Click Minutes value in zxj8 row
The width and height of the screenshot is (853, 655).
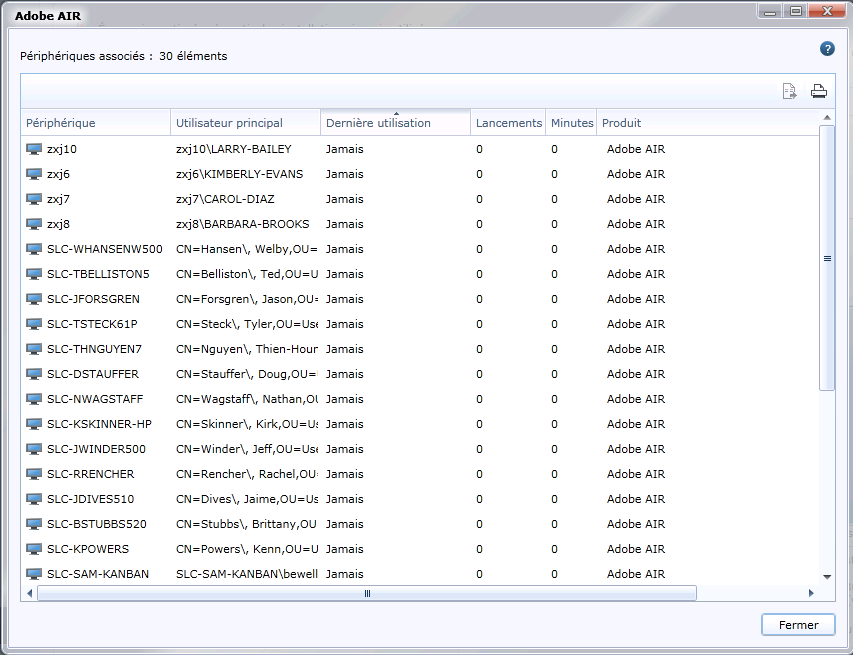point(554,224)
